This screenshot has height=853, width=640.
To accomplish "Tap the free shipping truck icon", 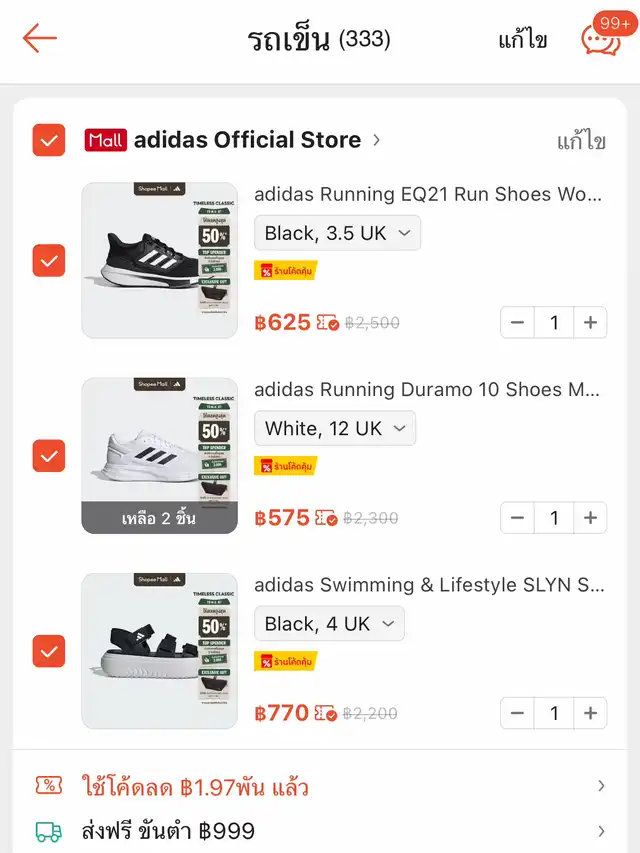I will pyautogui.click(x=48, y=831).
